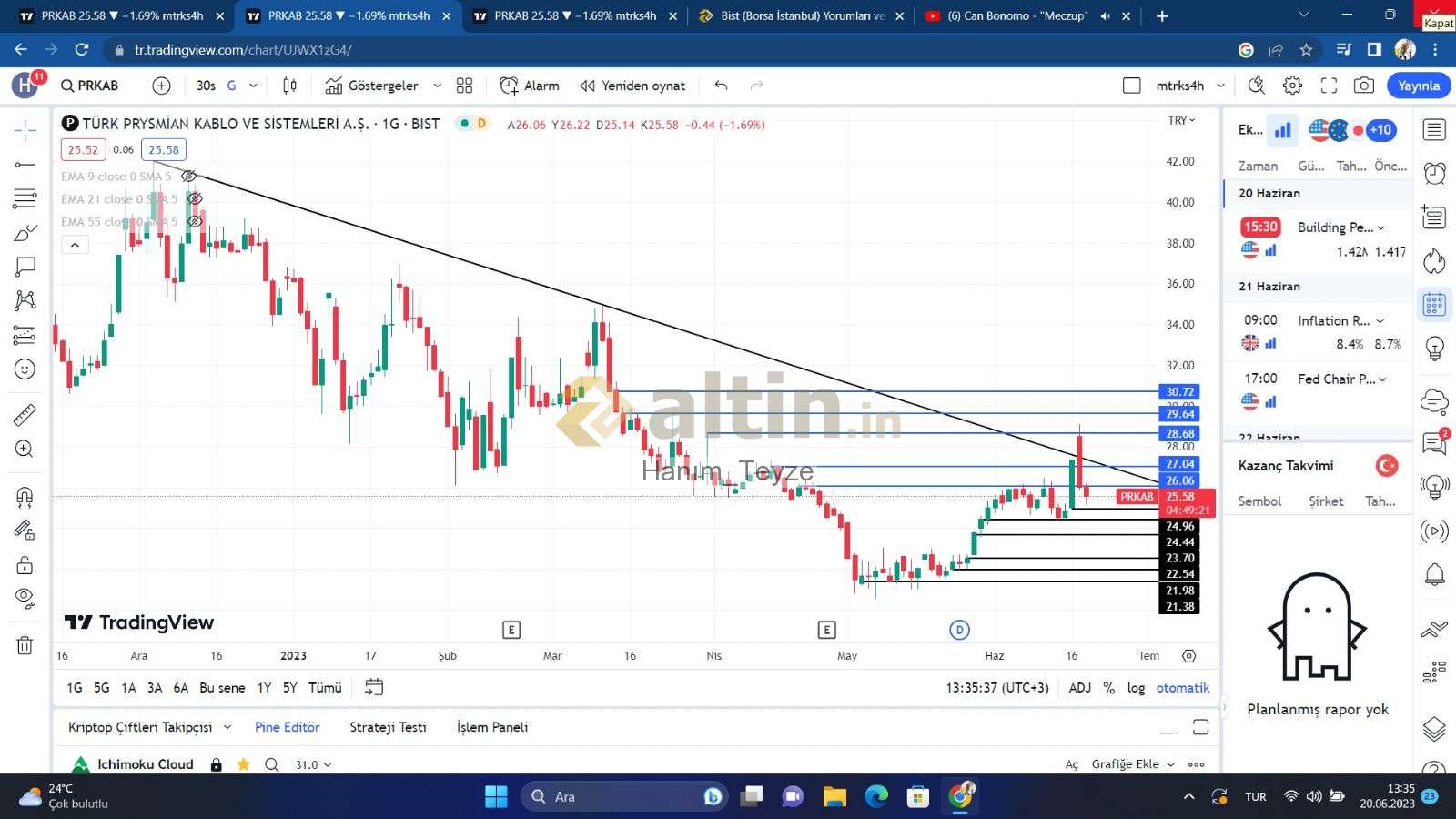The width and height of the screenshot is (1456, 819).
Task: Open the layout selection square icon
Action: pos(1132,86)
